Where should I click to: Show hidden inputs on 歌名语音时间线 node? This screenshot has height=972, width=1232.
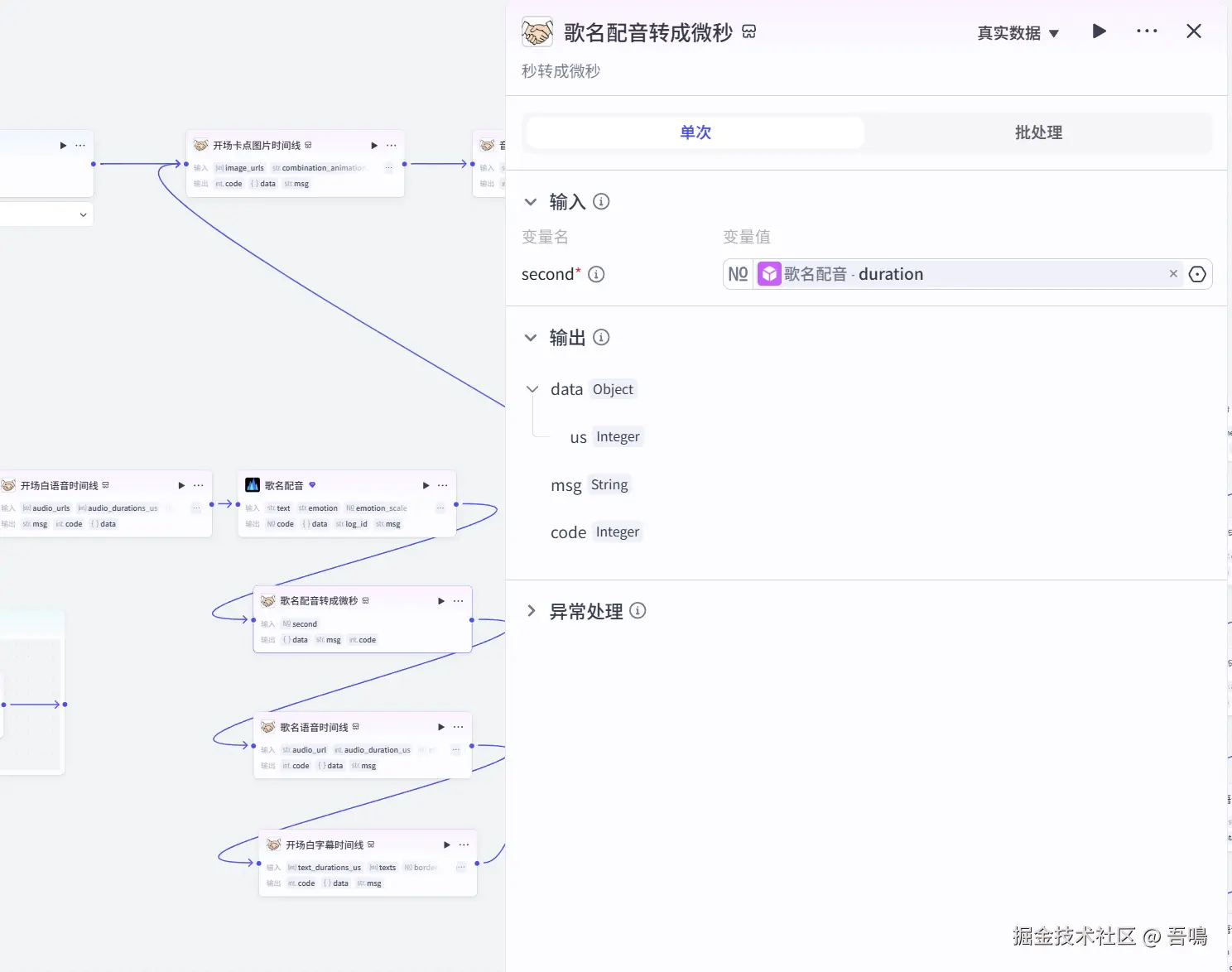point(455,750)
